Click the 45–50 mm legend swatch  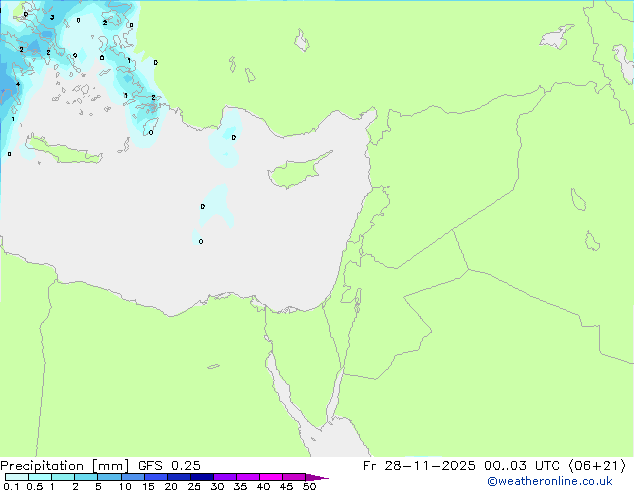[x=294, y=477]
